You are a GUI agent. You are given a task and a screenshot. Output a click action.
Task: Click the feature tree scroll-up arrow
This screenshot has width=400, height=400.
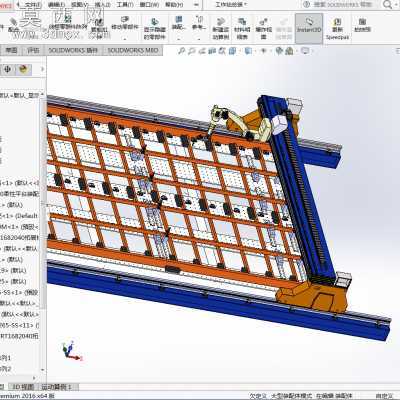coord(42,95)
